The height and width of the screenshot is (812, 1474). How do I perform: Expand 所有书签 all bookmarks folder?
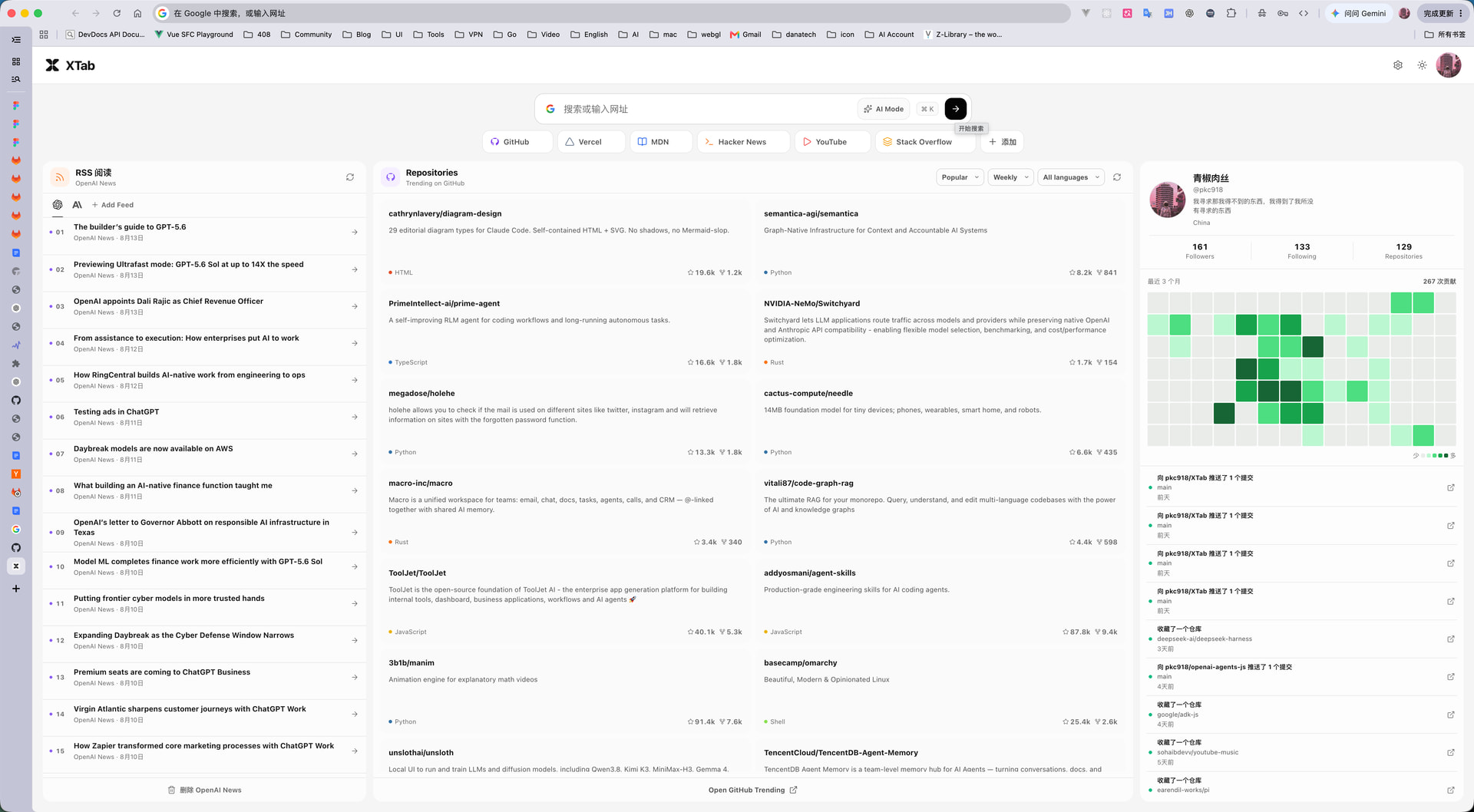(x=1445, y=35)
